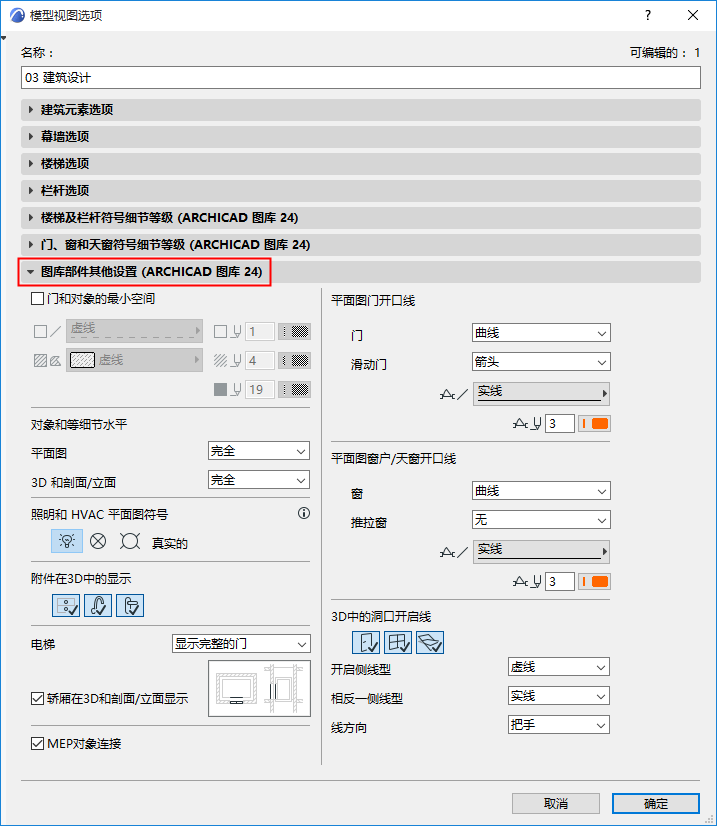Viewport: 717px width, 826px height.
Task: Open the 3D 和剖面/立面 detail dropdown
Action: (259, 480)
